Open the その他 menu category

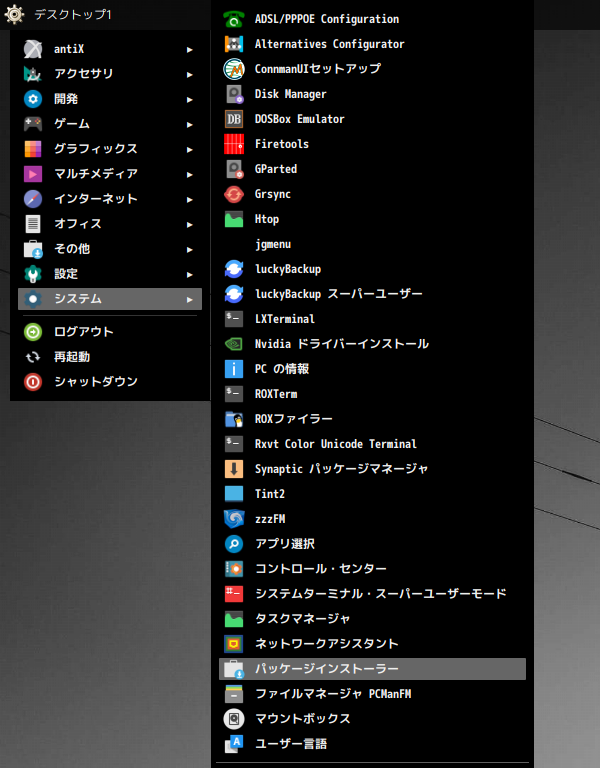point(110,249)
